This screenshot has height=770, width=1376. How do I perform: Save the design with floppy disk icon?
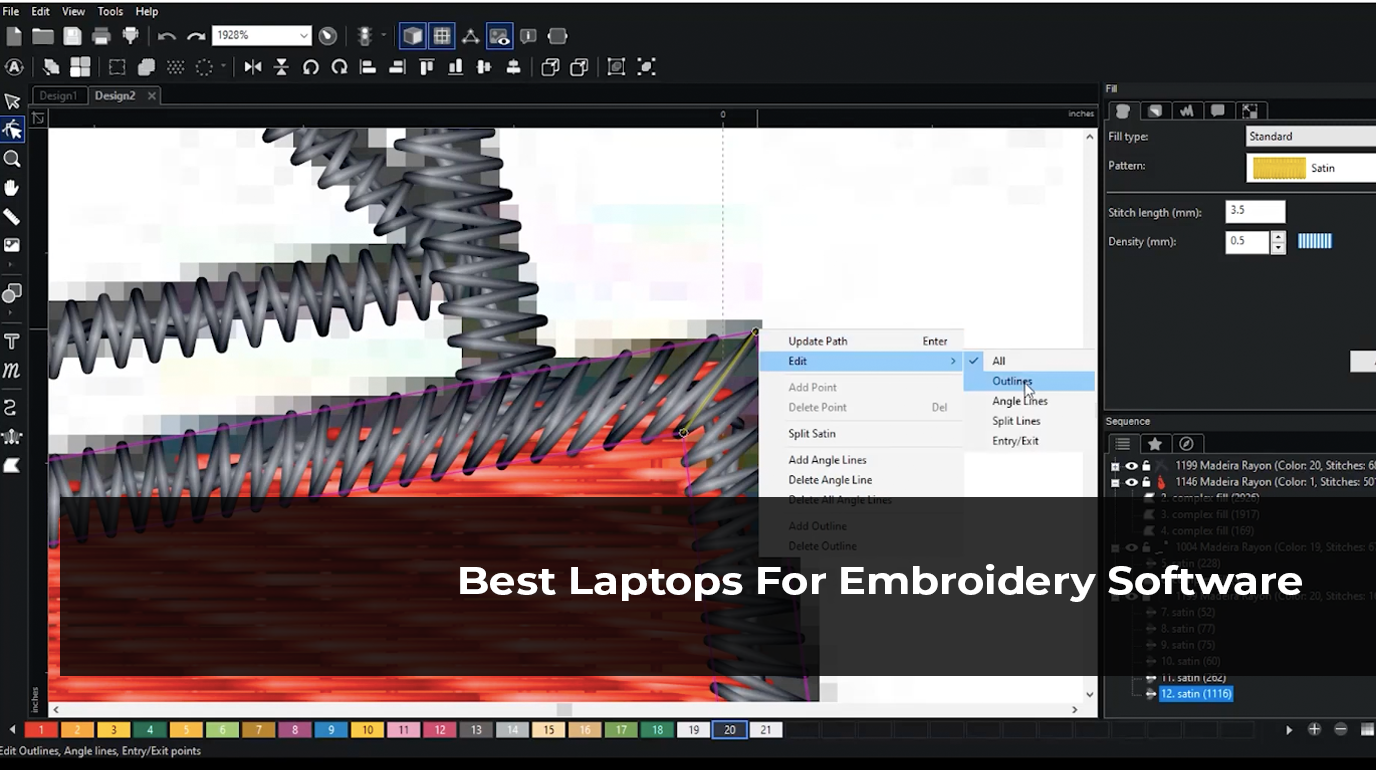(x=72, y=36)
